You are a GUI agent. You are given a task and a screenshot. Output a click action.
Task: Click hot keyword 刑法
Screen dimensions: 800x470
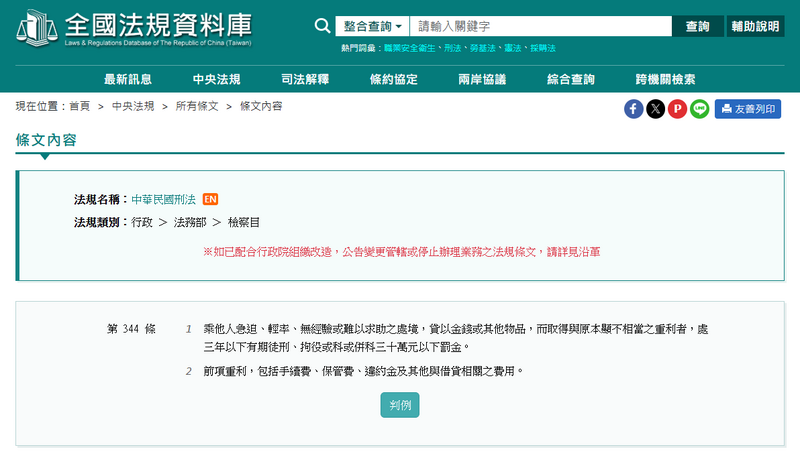point(453,48)
